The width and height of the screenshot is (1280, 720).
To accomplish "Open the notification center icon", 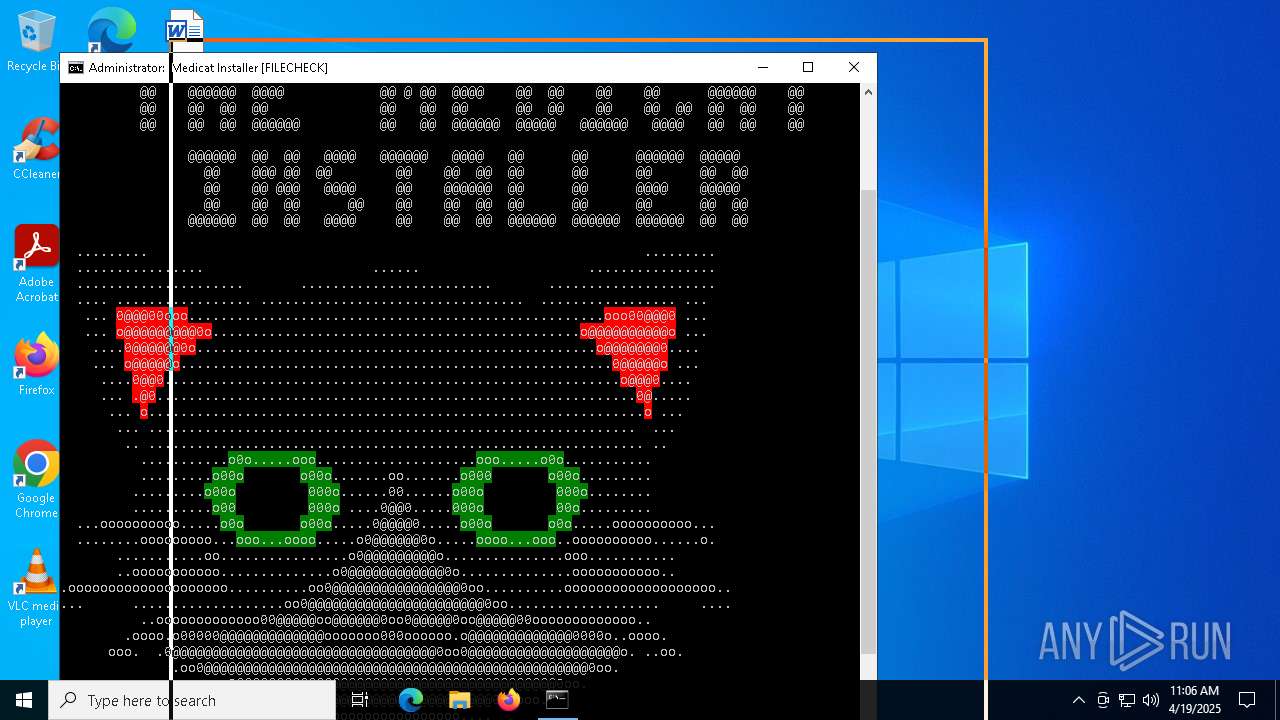I will (x=1247, y=700).
